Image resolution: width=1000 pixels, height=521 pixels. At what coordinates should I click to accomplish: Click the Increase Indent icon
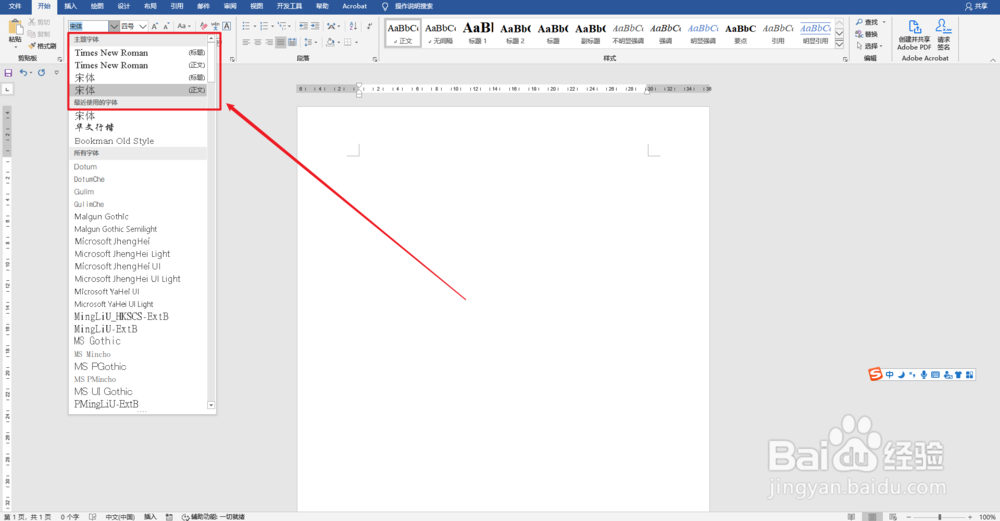click(314, 26)
